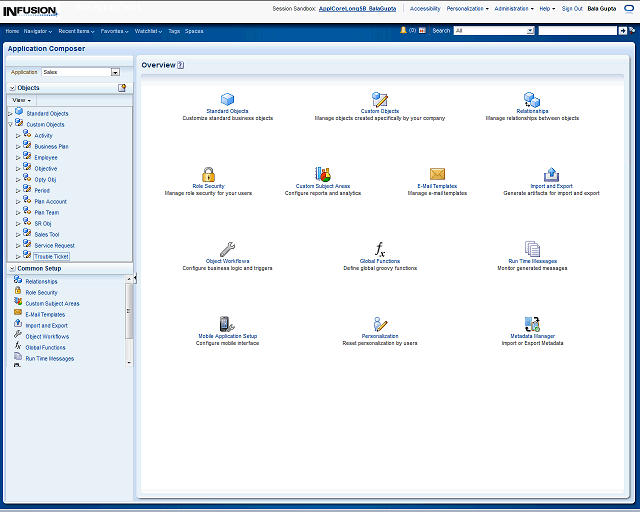640x512 pixels.
Task: Click the Import and Export icon
Action: coord(551,174)
